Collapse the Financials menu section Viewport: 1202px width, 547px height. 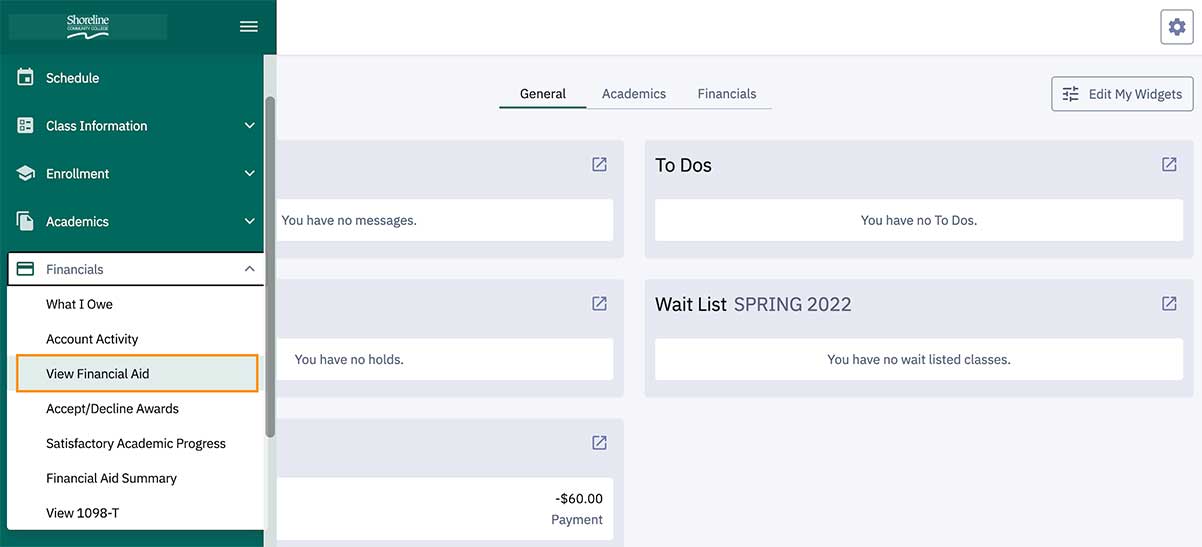135,269
